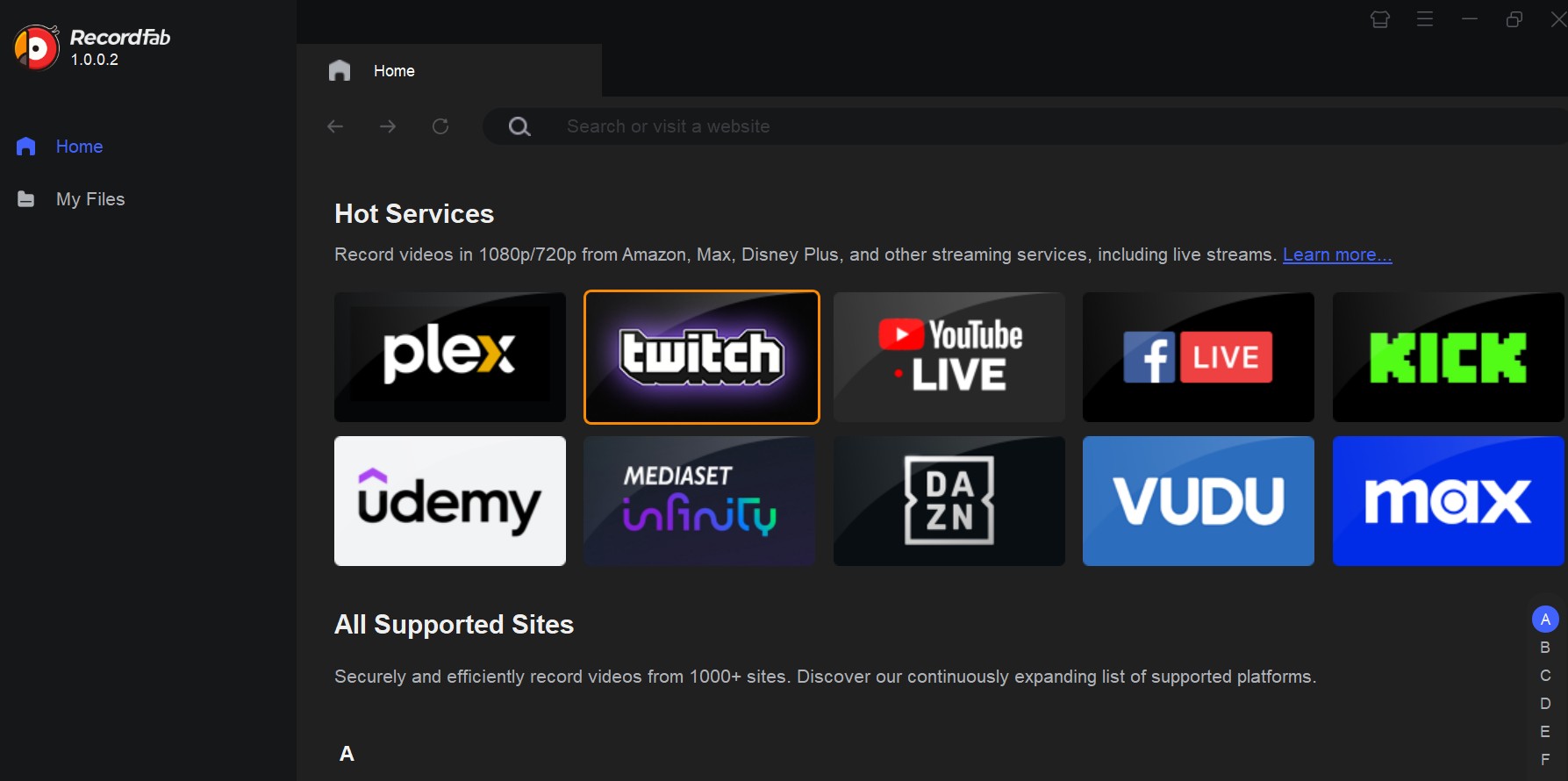Click the browser forward arrow icon
1568x781 pixels.
pyautogui.click(x=388, y=126)
